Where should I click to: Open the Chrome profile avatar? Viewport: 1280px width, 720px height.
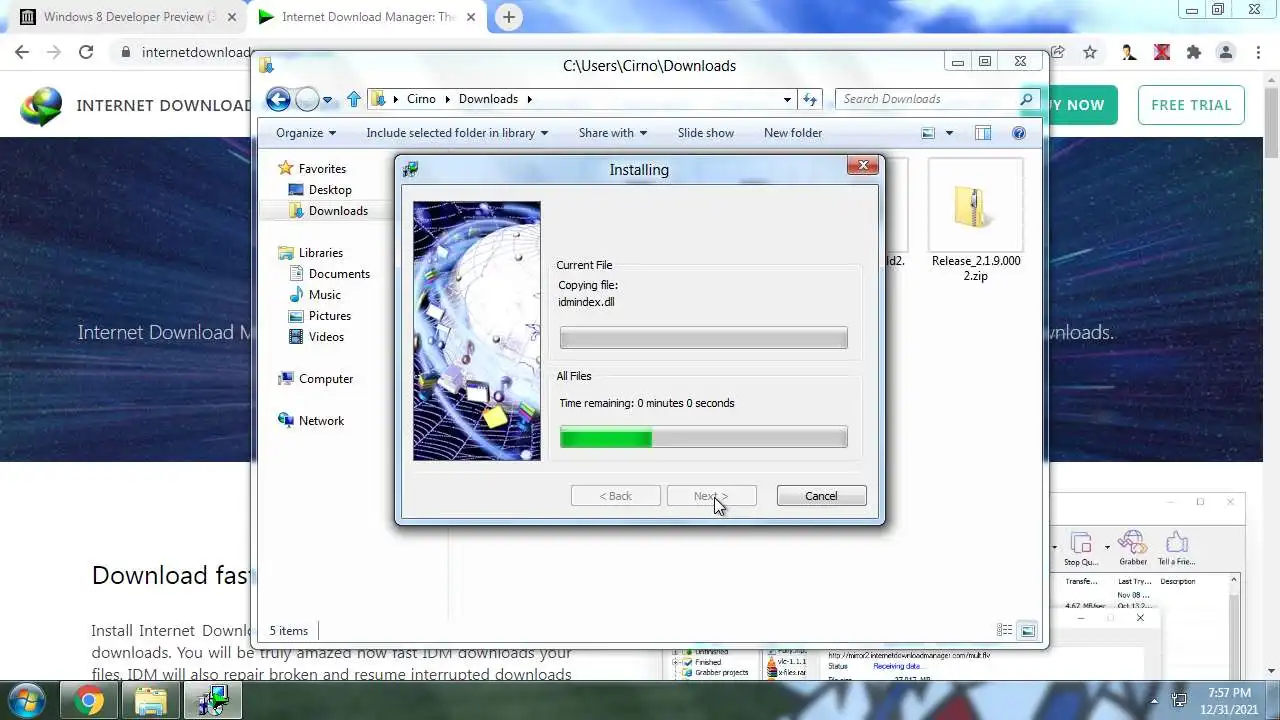pos(1226,52)
